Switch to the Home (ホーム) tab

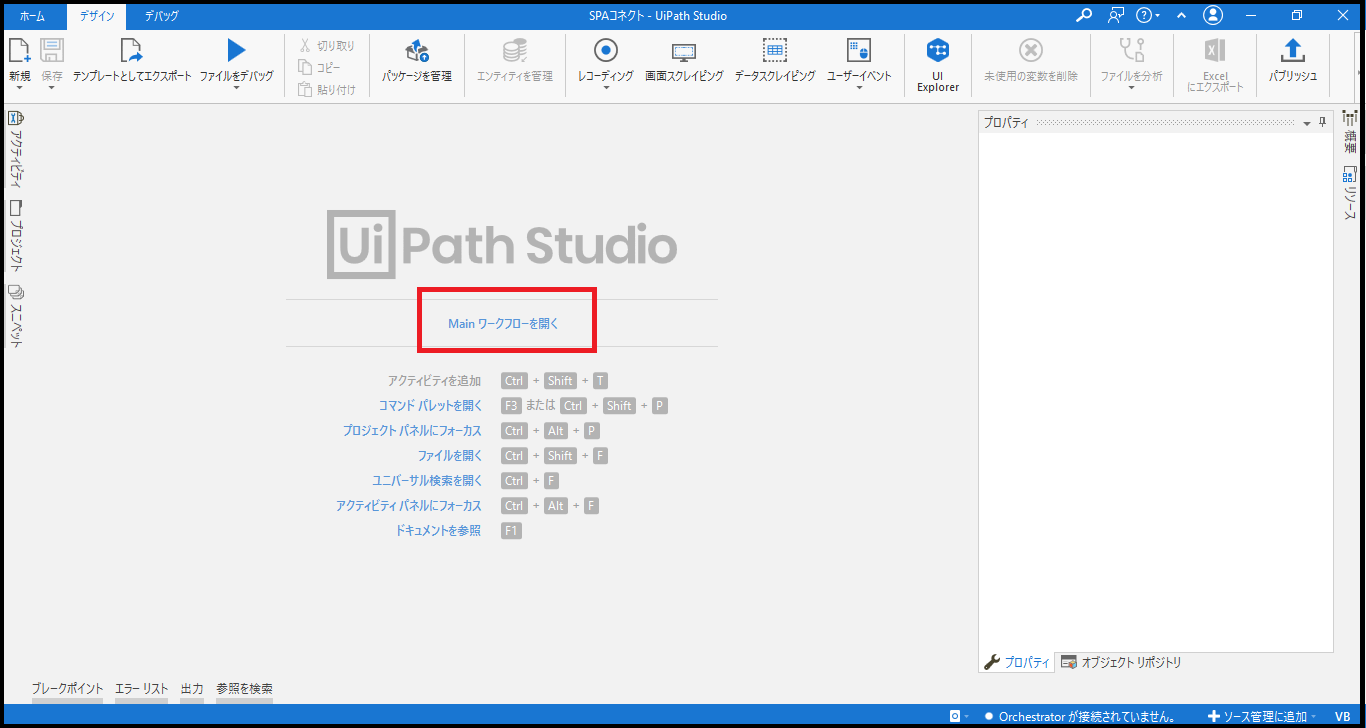[32, 16]
